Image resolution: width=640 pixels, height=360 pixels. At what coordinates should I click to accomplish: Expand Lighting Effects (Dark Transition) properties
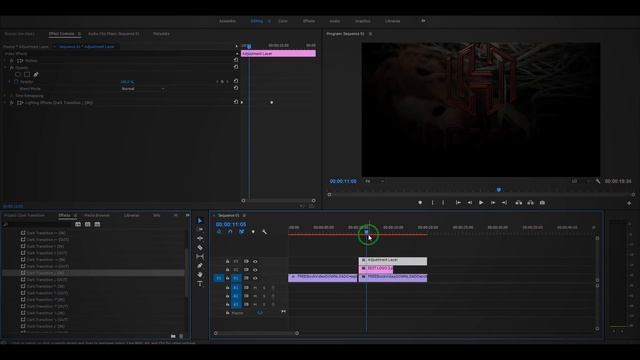pos(5,103)
